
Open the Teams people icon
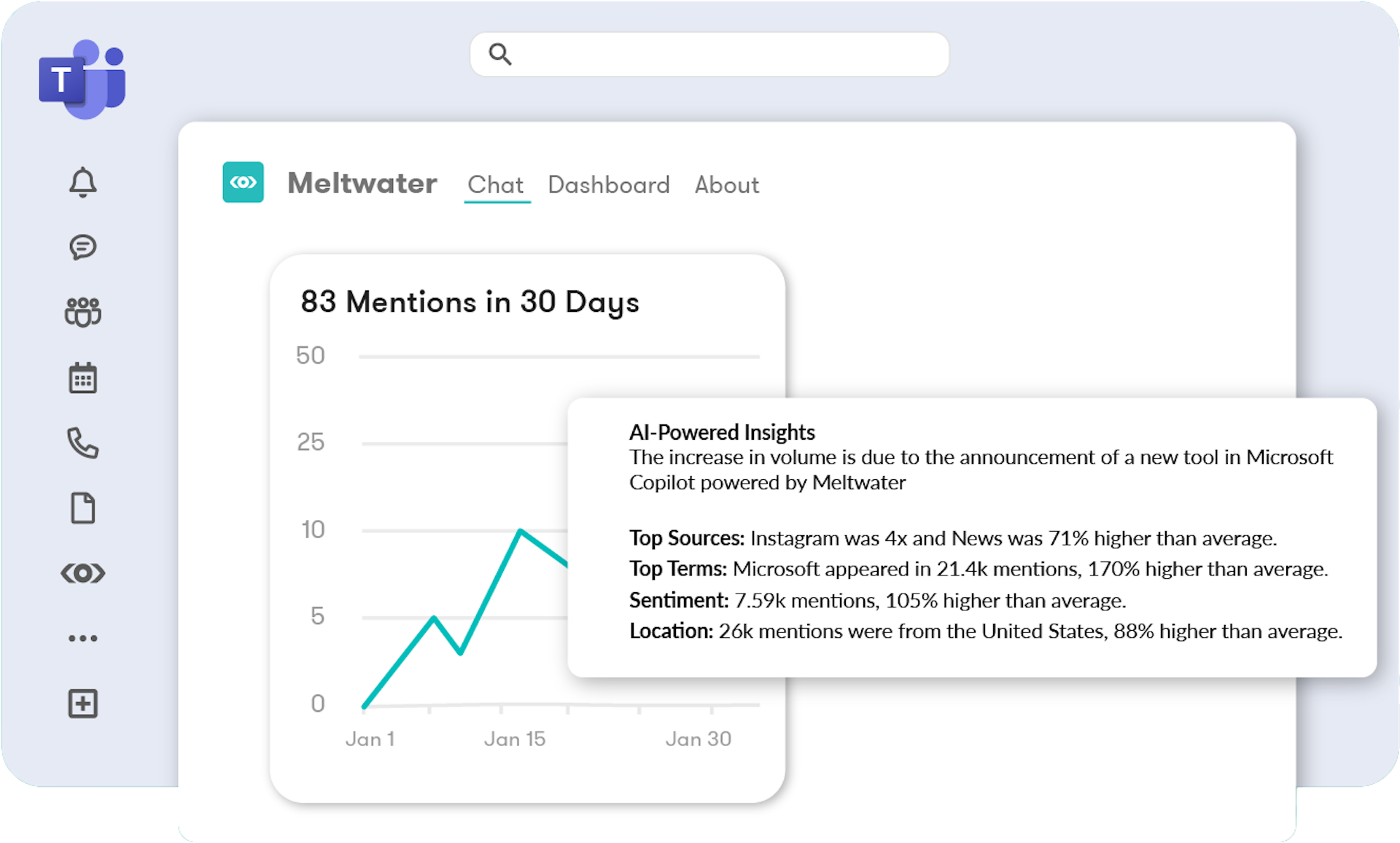click(x=83, y=312)
